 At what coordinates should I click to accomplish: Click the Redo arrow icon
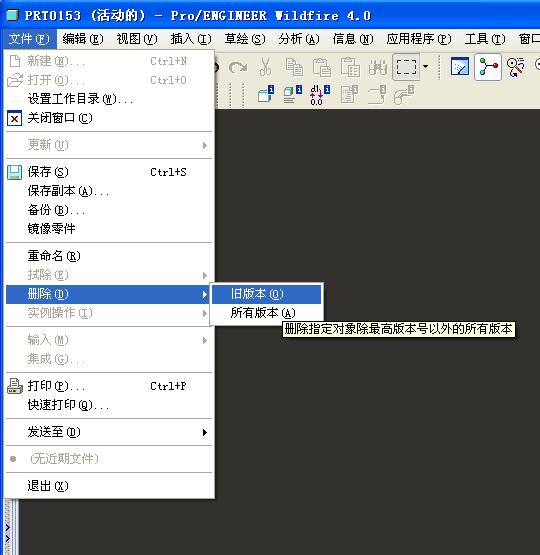tap(238, 67)
